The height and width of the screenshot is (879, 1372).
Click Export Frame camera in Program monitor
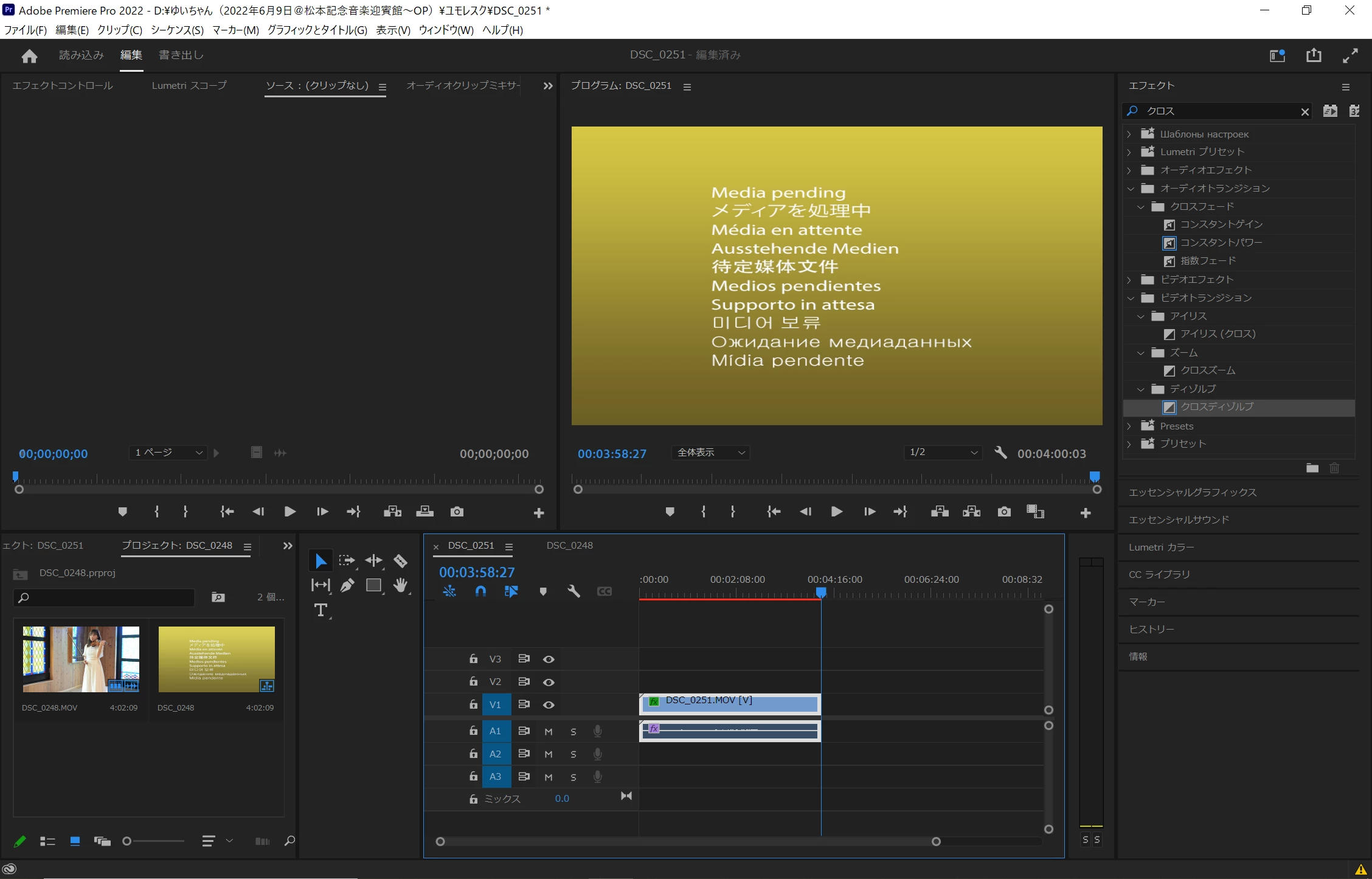(1004, 512)
